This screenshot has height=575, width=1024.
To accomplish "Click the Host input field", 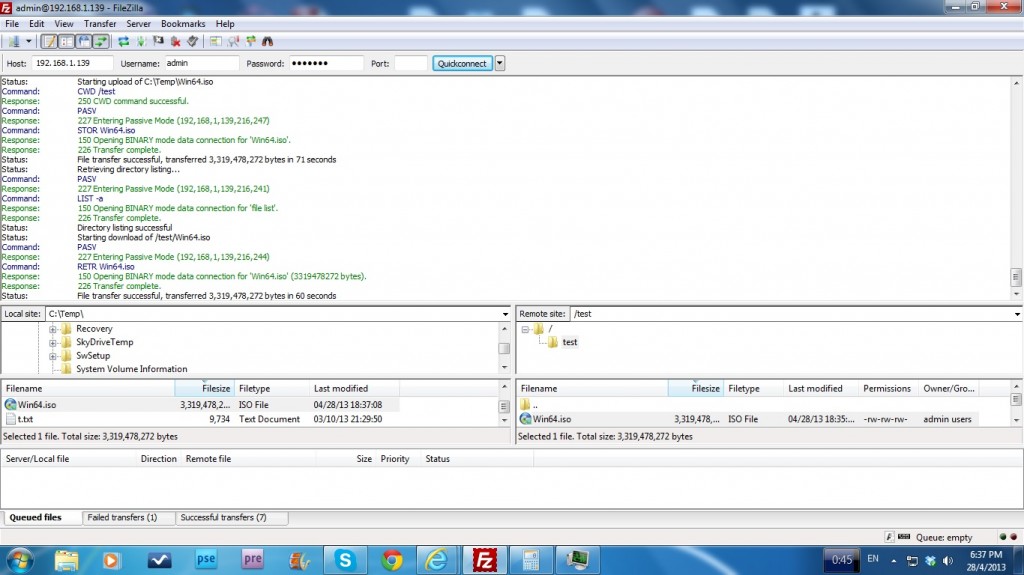I will [x=72, y=63].
